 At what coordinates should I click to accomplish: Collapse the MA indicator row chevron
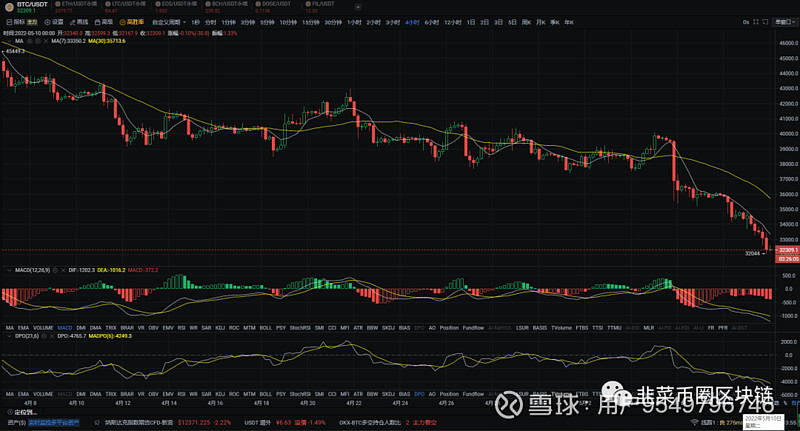point(9,41)
